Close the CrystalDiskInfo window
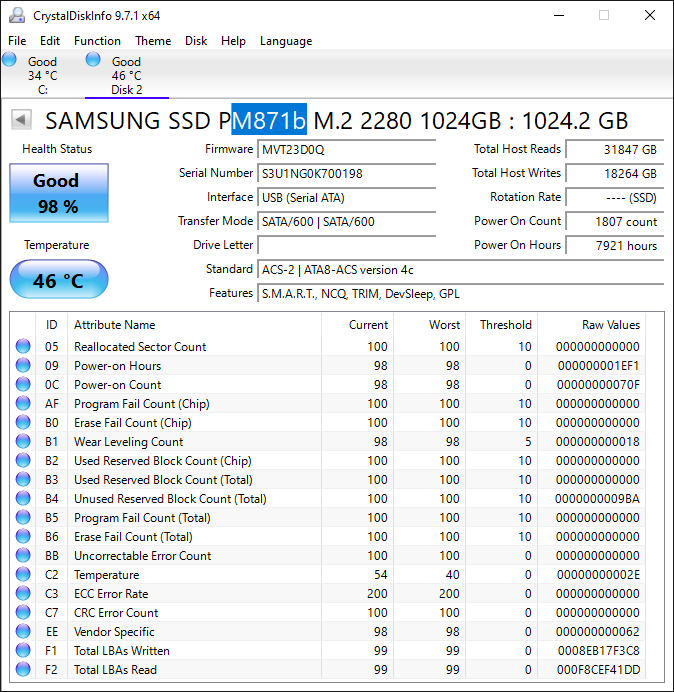The width and height of the screenshot is (674, 692). point(650,15)
